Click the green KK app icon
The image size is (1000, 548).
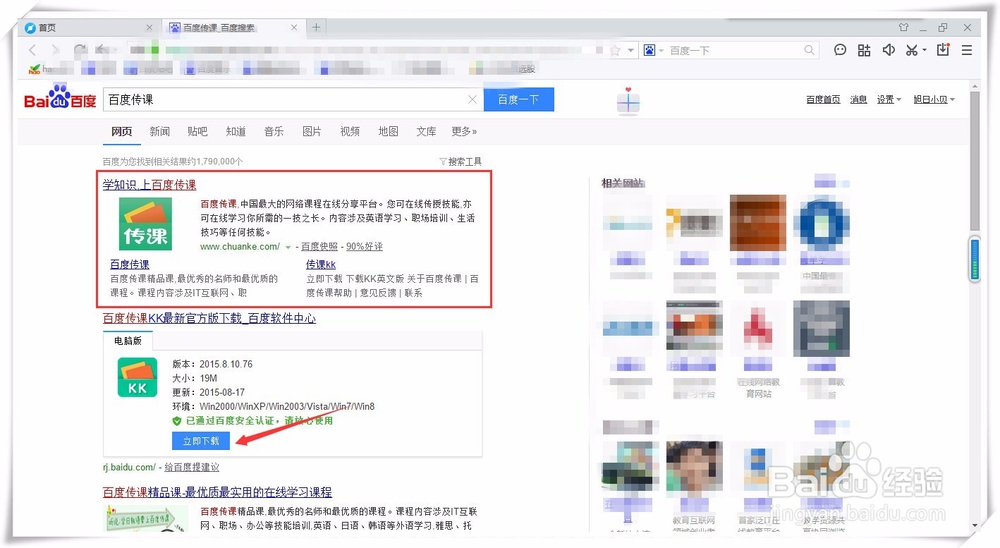[138, 378]
